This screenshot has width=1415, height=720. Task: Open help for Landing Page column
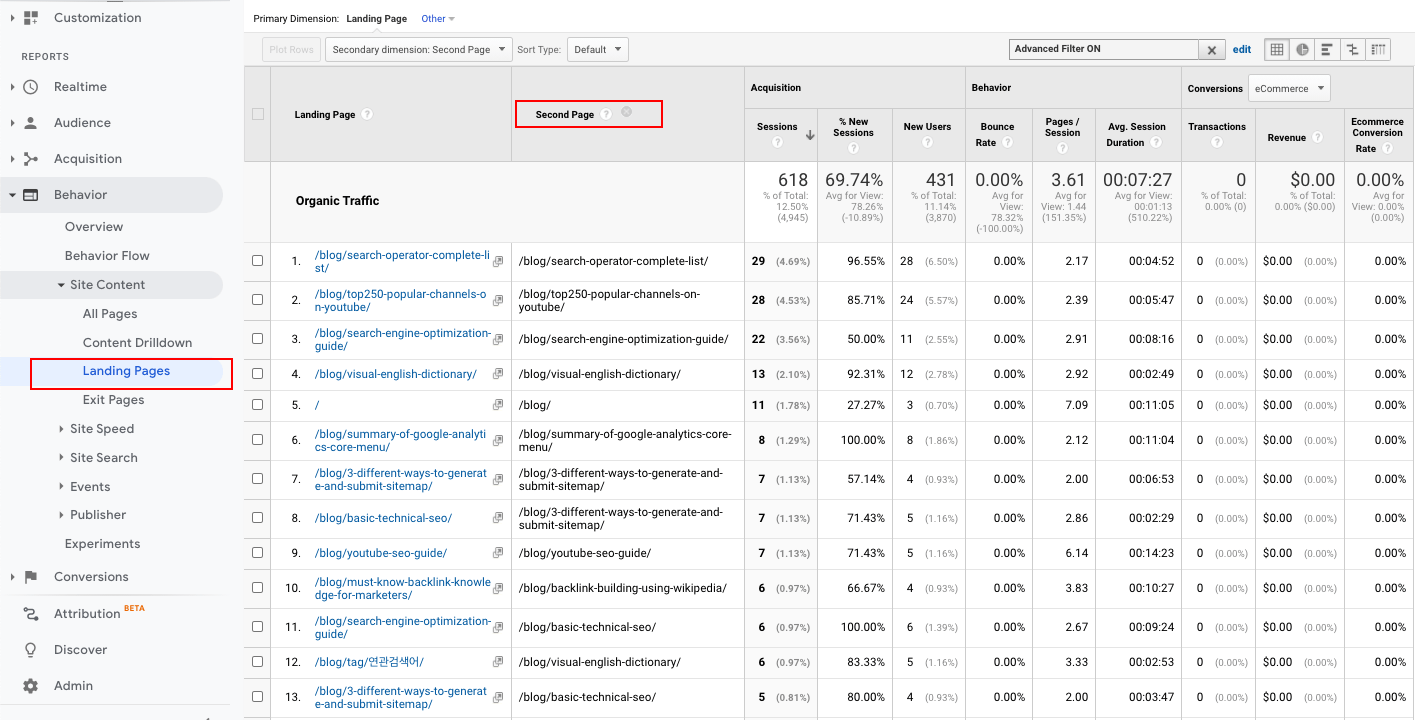367,114
